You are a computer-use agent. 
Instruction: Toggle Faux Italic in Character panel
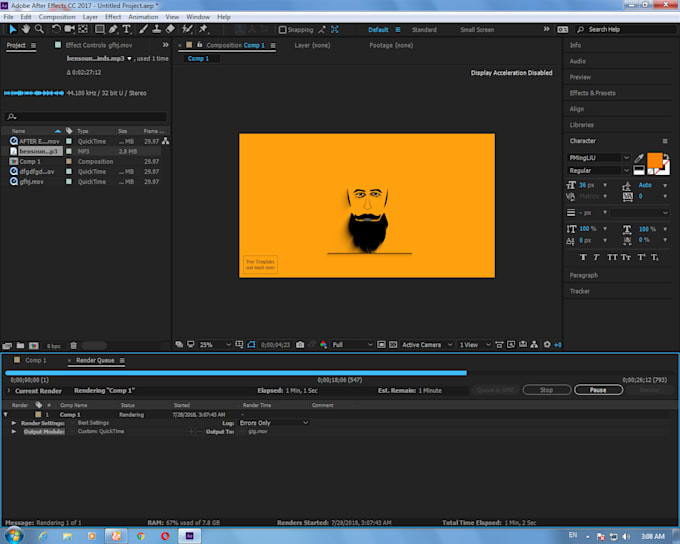click(597, 257)
